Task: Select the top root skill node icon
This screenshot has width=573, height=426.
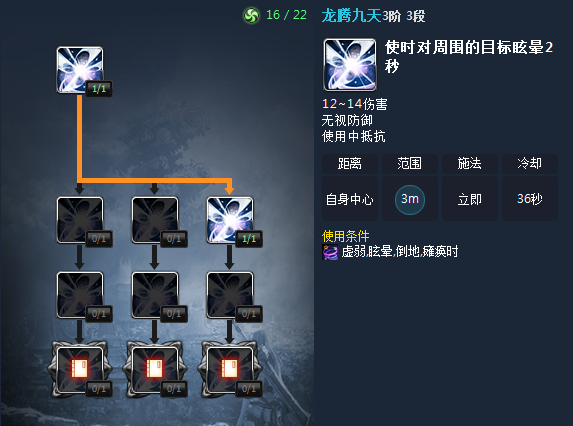Action: coord(80,69)
